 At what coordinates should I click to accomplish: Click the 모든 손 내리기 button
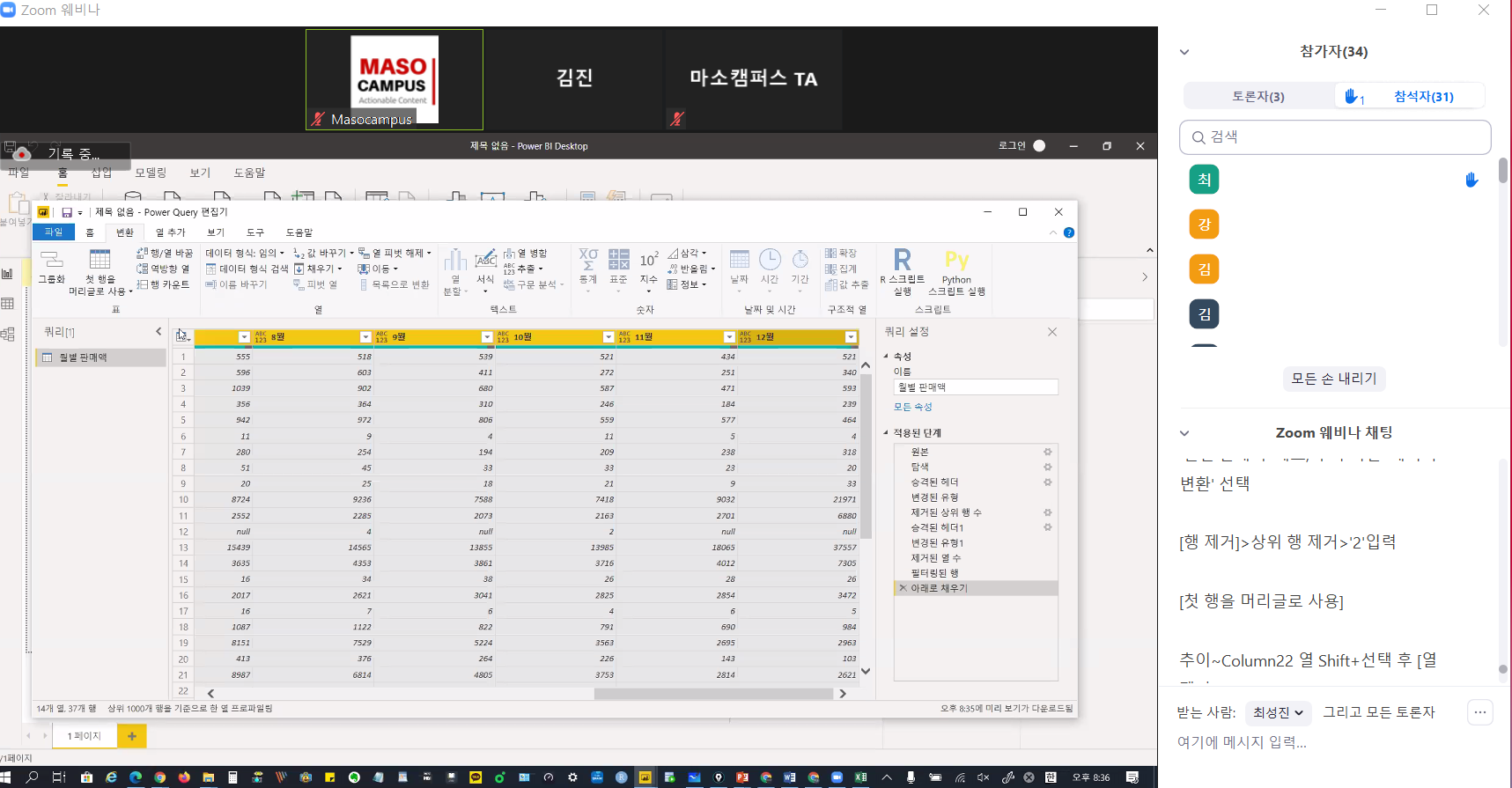(1333, 379)
